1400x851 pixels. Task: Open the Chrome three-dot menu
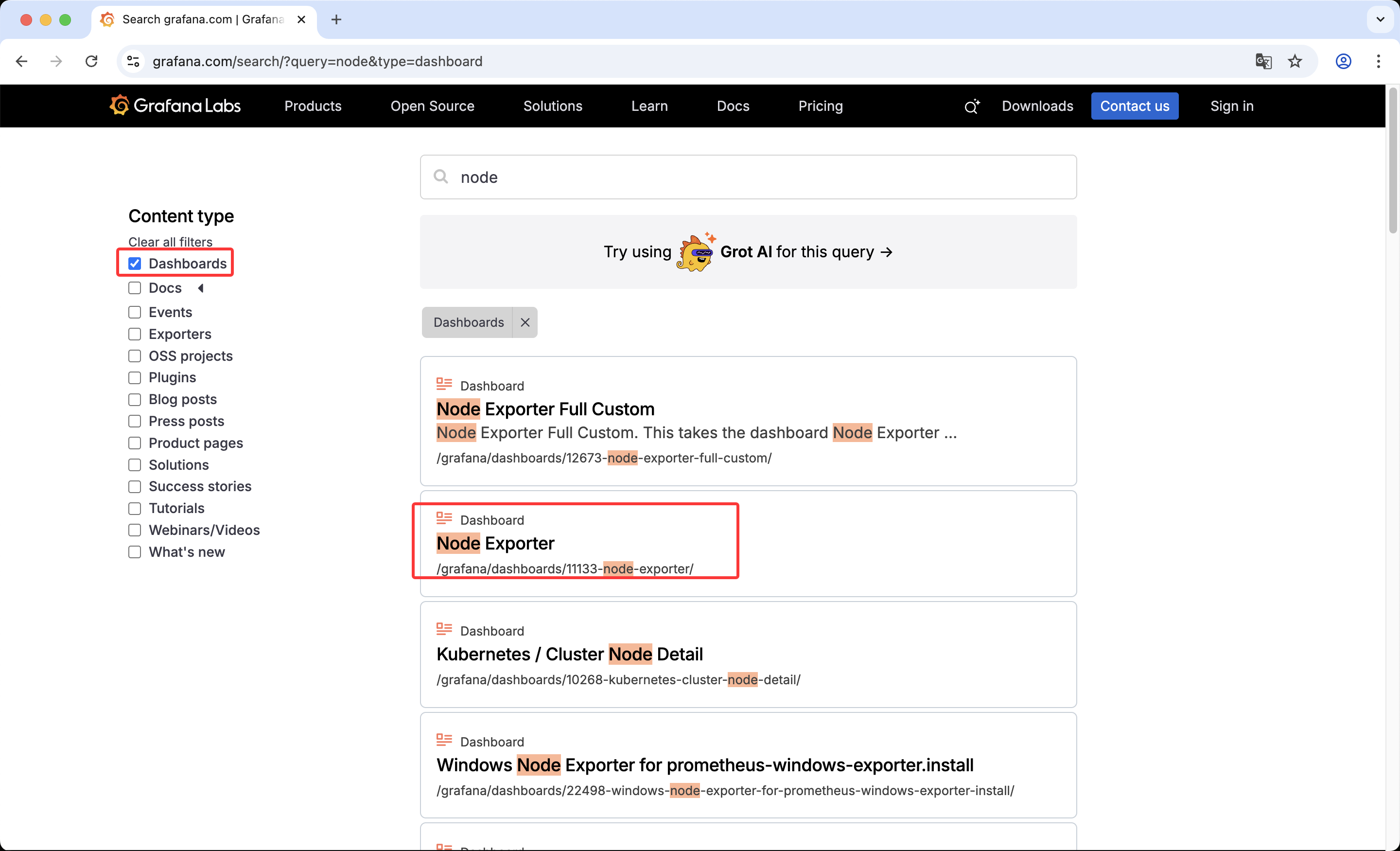[1379, 61]
